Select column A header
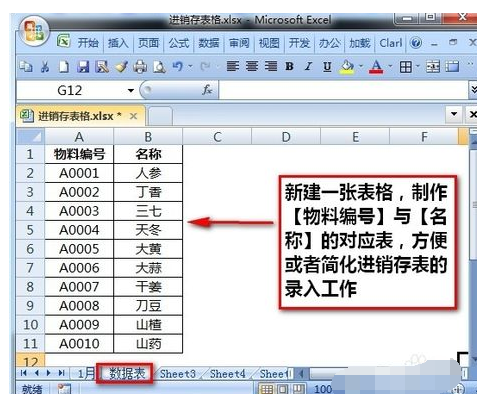The width and height of the screenshot is (477, 394). click(x=79, y=137)
